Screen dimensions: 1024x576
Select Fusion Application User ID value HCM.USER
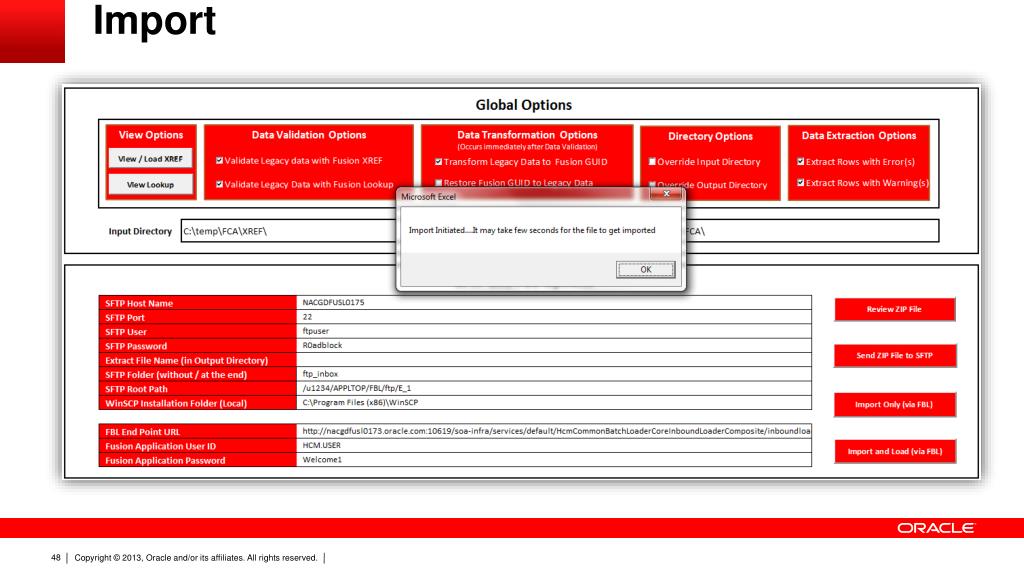coord(554,445)
